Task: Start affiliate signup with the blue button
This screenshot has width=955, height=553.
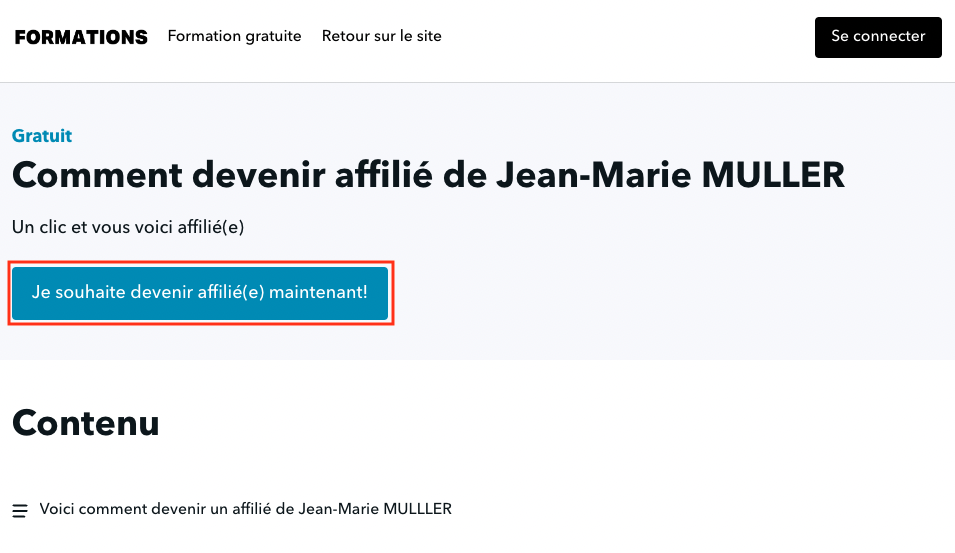Action: 200,293
